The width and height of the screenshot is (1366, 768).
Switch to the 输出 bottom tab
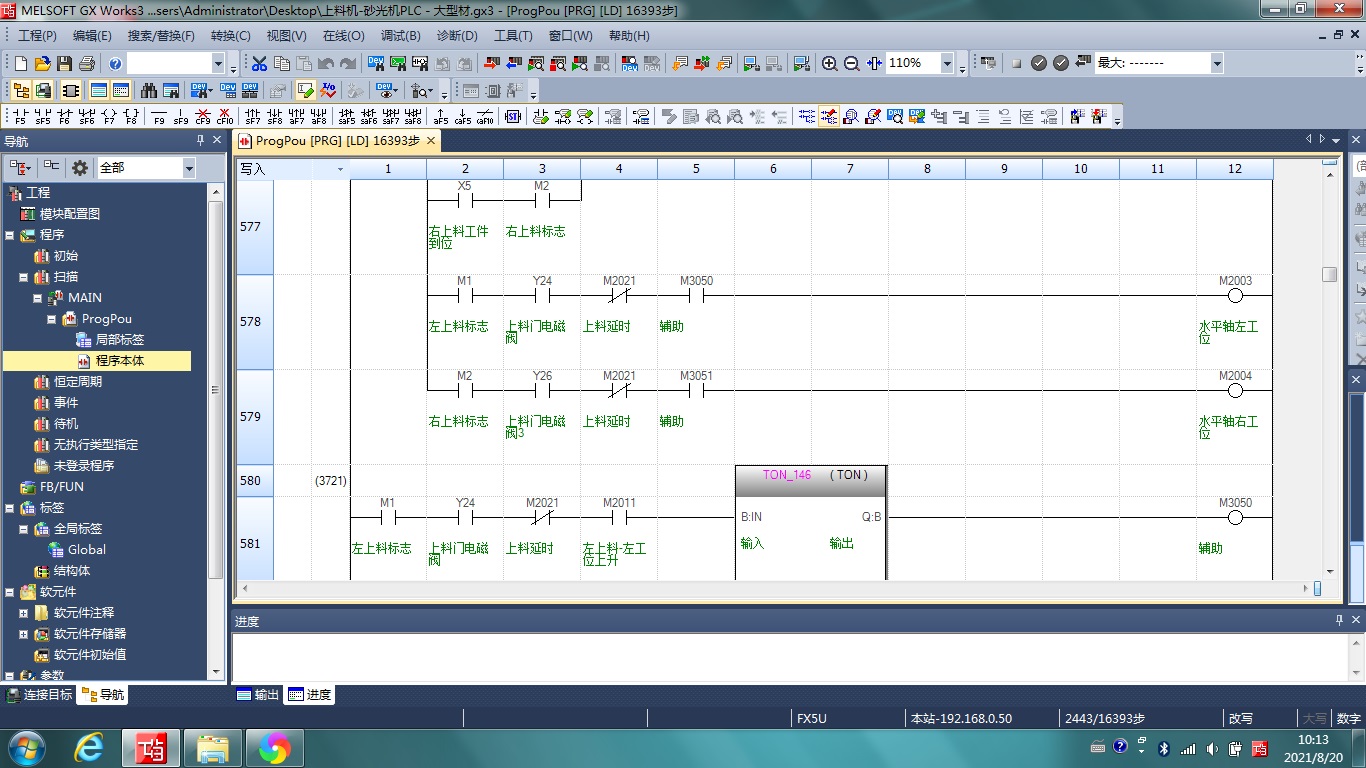point(257,695)
